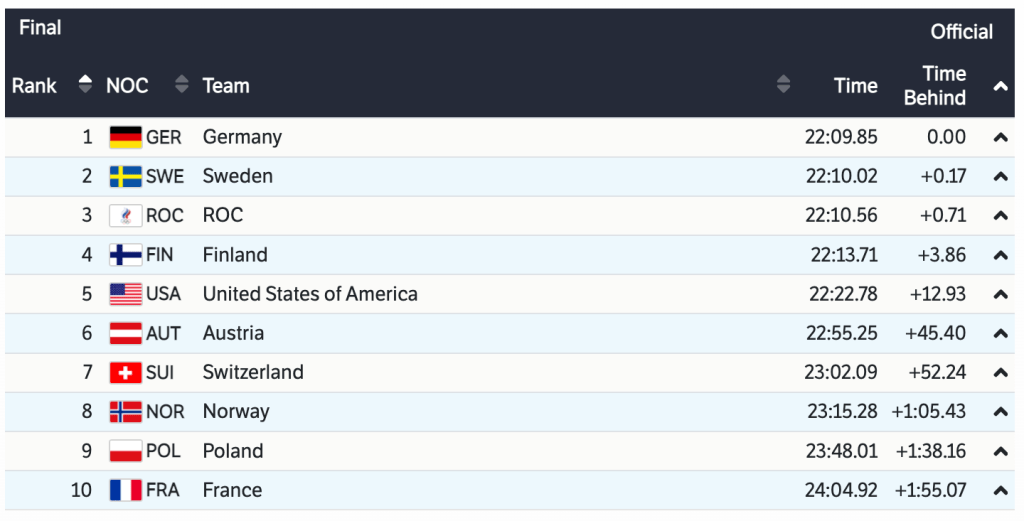
Task: Select Switzerland's time 23:02.09 cell
Action: [x=840, y=372]
